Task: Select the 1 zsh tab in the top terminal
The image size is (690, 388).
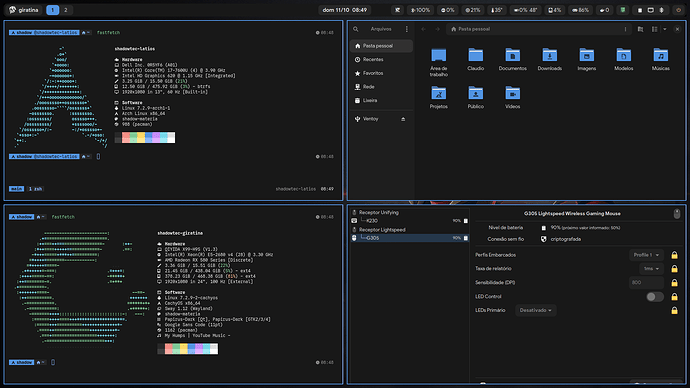Action: tap(35, 189)
